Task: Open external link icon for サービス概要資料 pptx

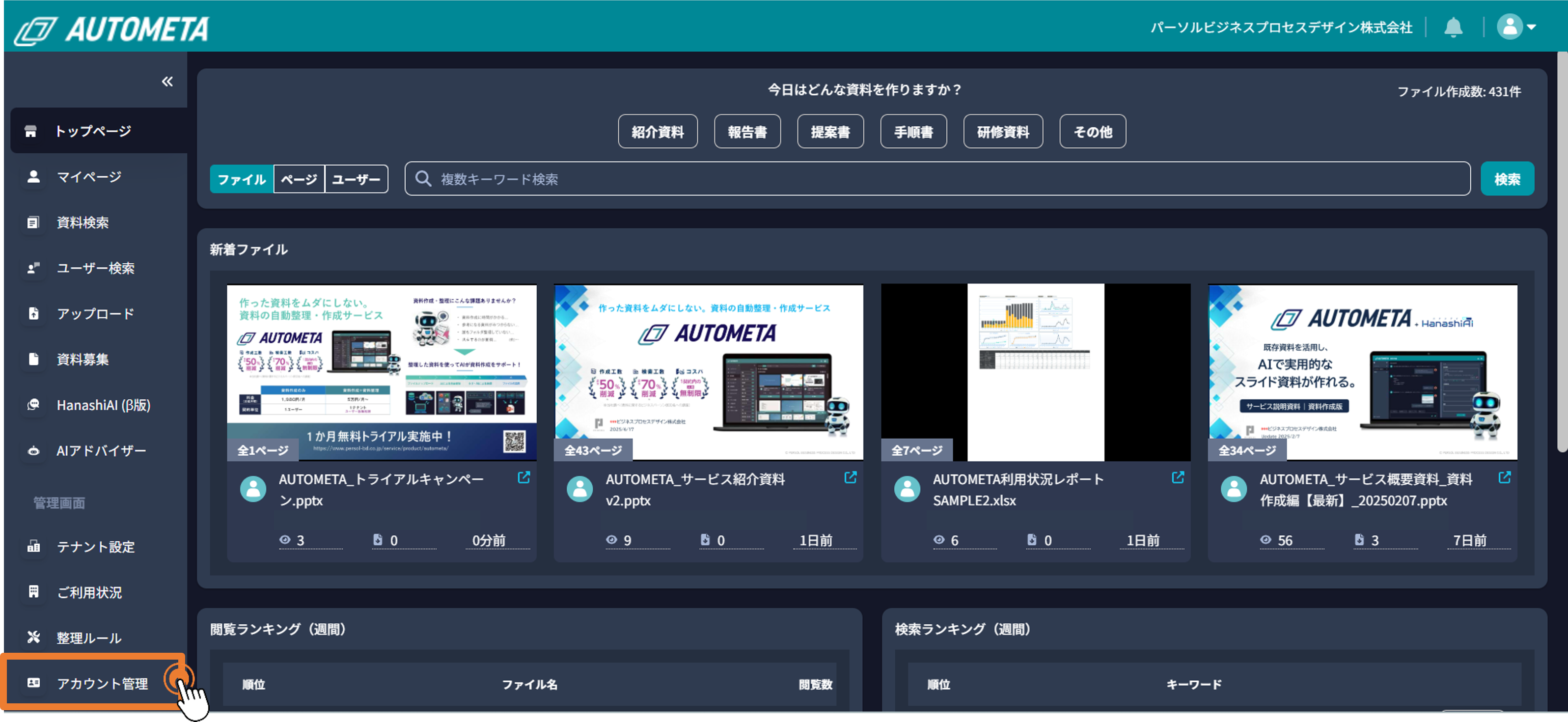Action: click(x=1505, y=477)
